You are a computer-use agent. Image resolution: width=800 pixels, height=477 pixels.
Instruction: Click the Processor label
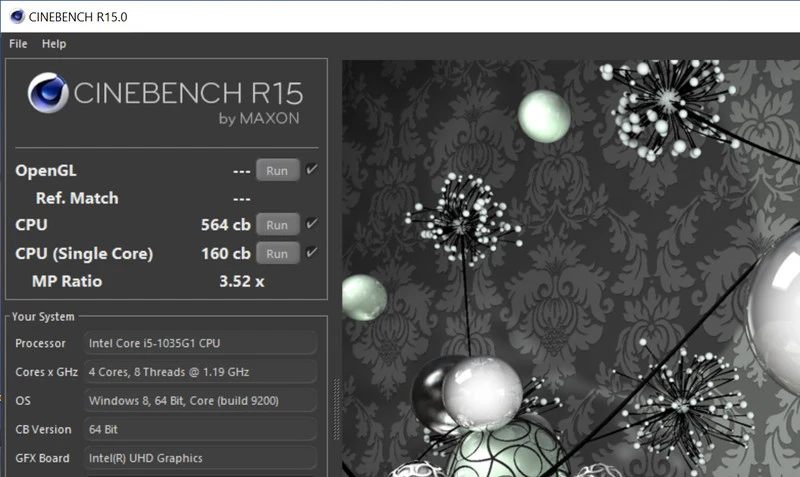[x=40, y=343]
